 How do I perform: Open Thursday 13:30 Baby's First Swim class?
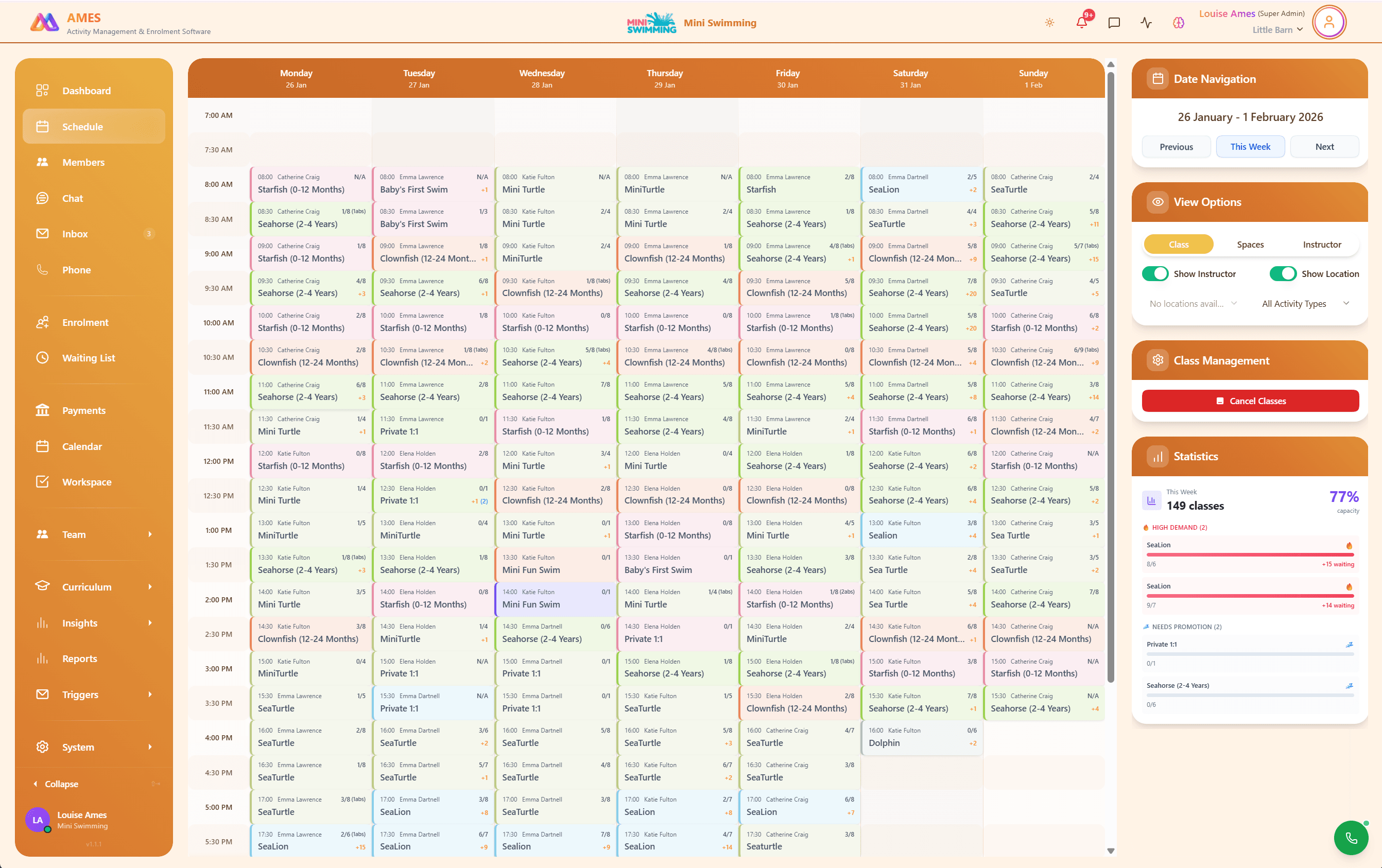click(677, 564)
